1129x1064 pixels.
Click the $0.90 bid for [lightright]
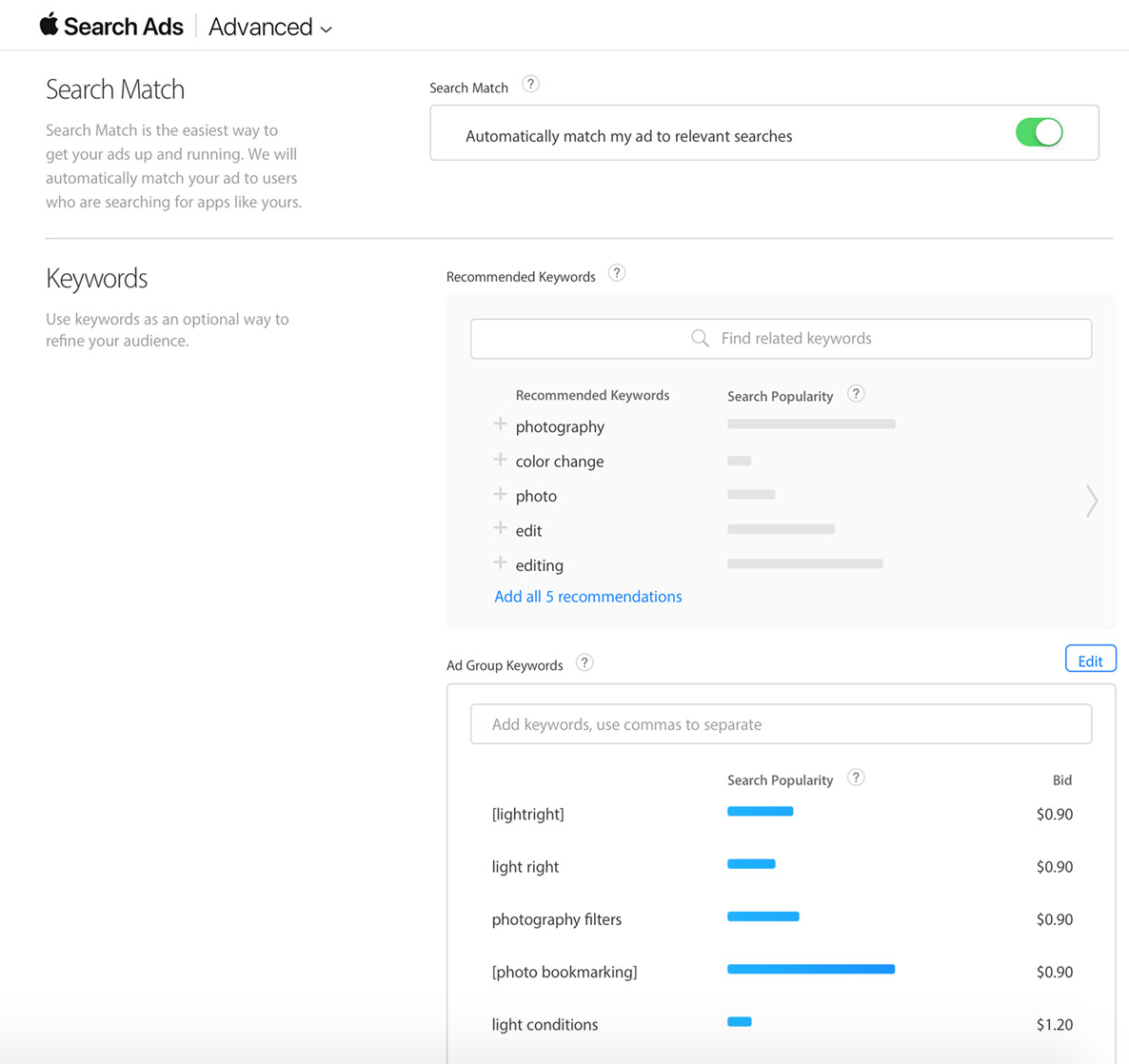[1054, 815]
